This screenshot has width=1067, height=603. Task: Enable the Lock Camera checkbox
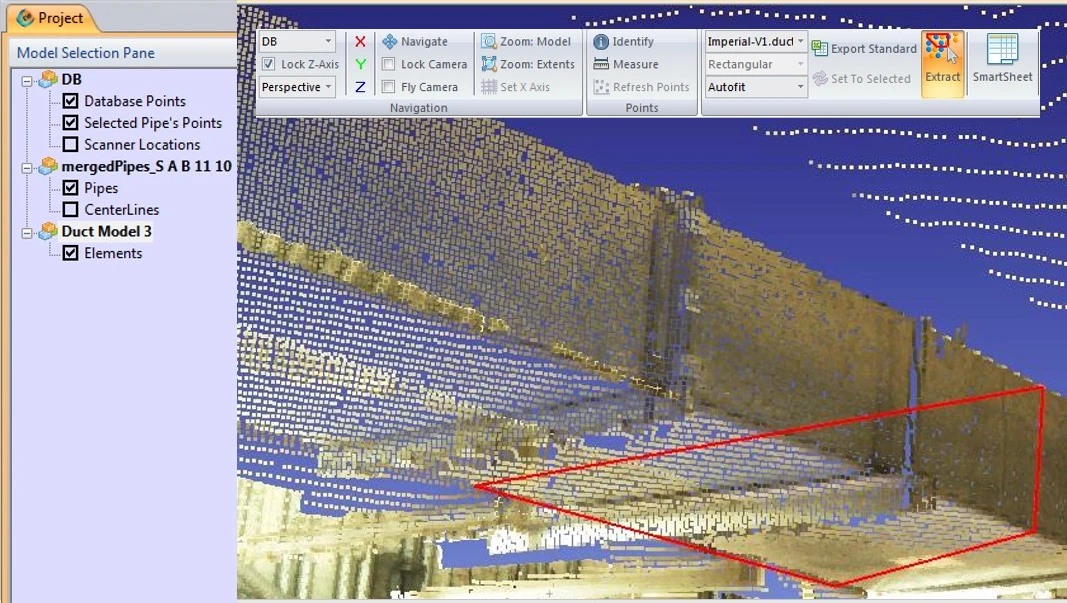(388, 64)
